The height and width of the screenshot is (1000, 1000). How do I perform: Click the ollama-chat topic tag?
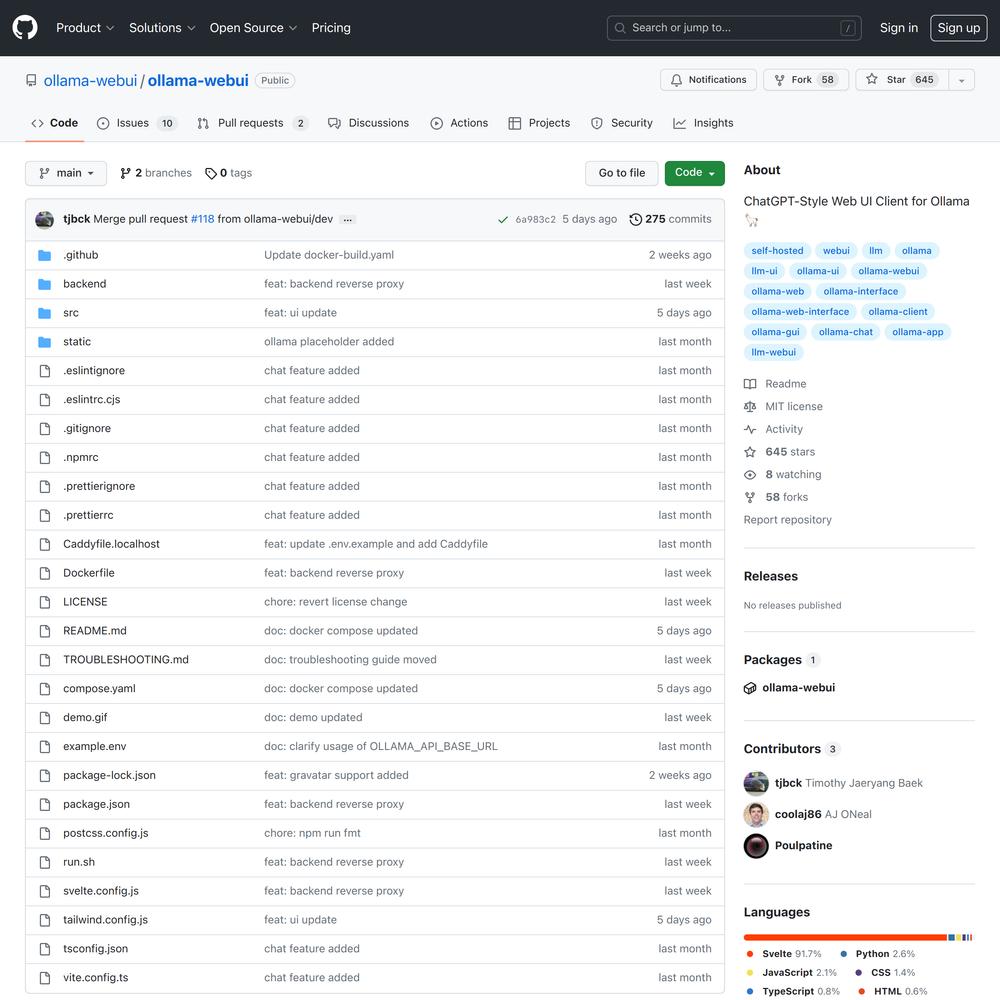(846, 332)
